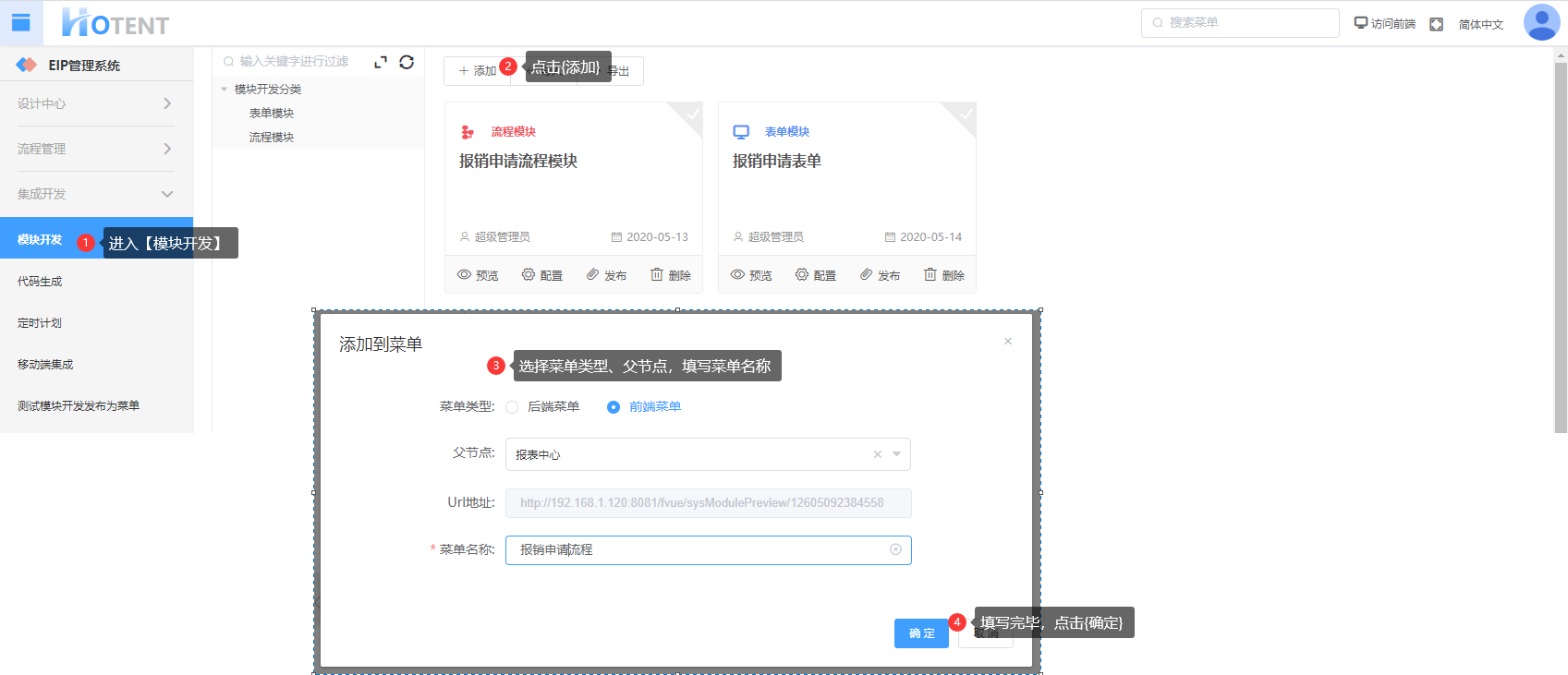Select the 前端菜单 radio button
Image resolution: width=1568 pixels, height=675 pixels.
tap(614, 407)
